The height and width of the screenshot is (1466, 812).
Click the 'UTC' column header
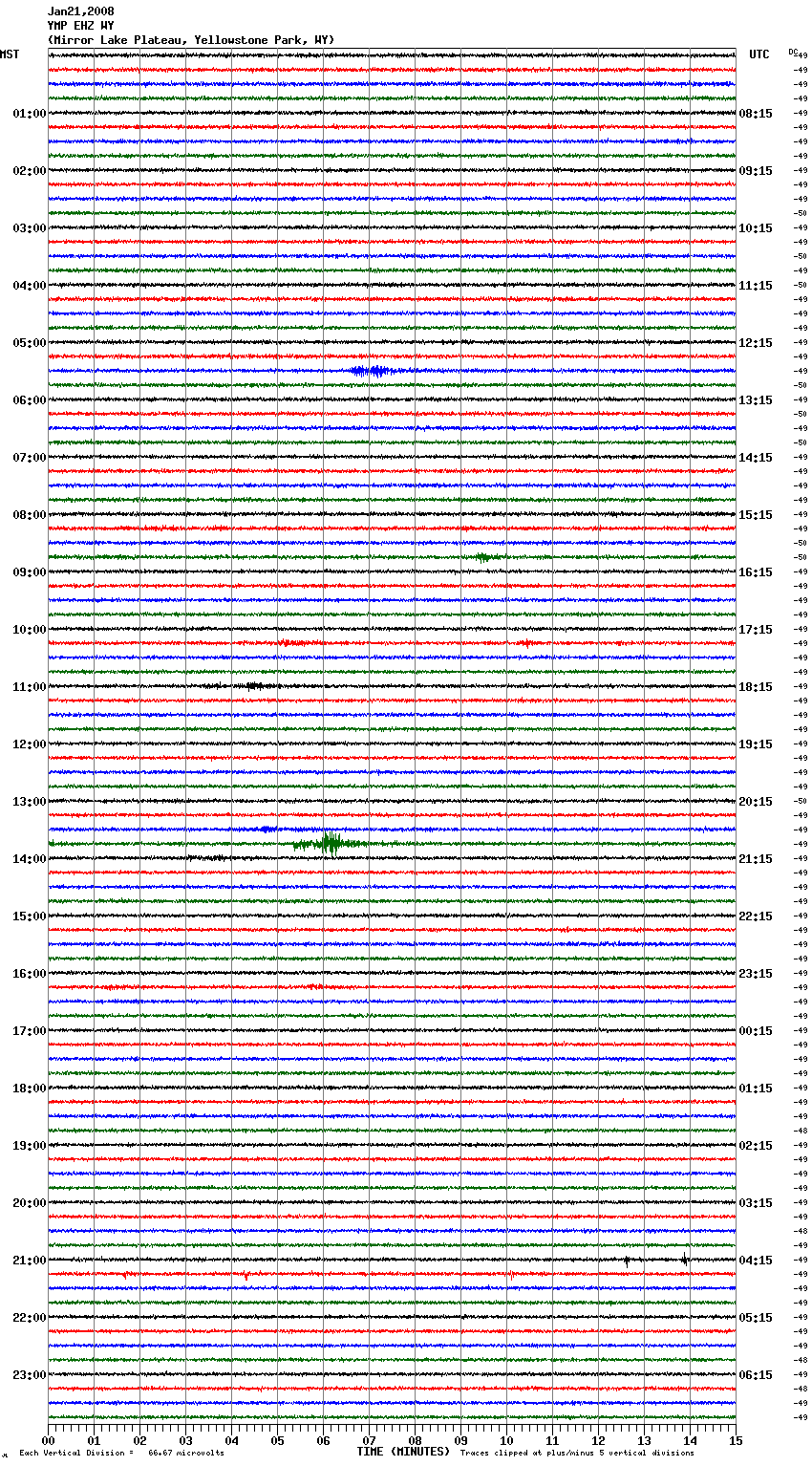[x=759, y=54]
